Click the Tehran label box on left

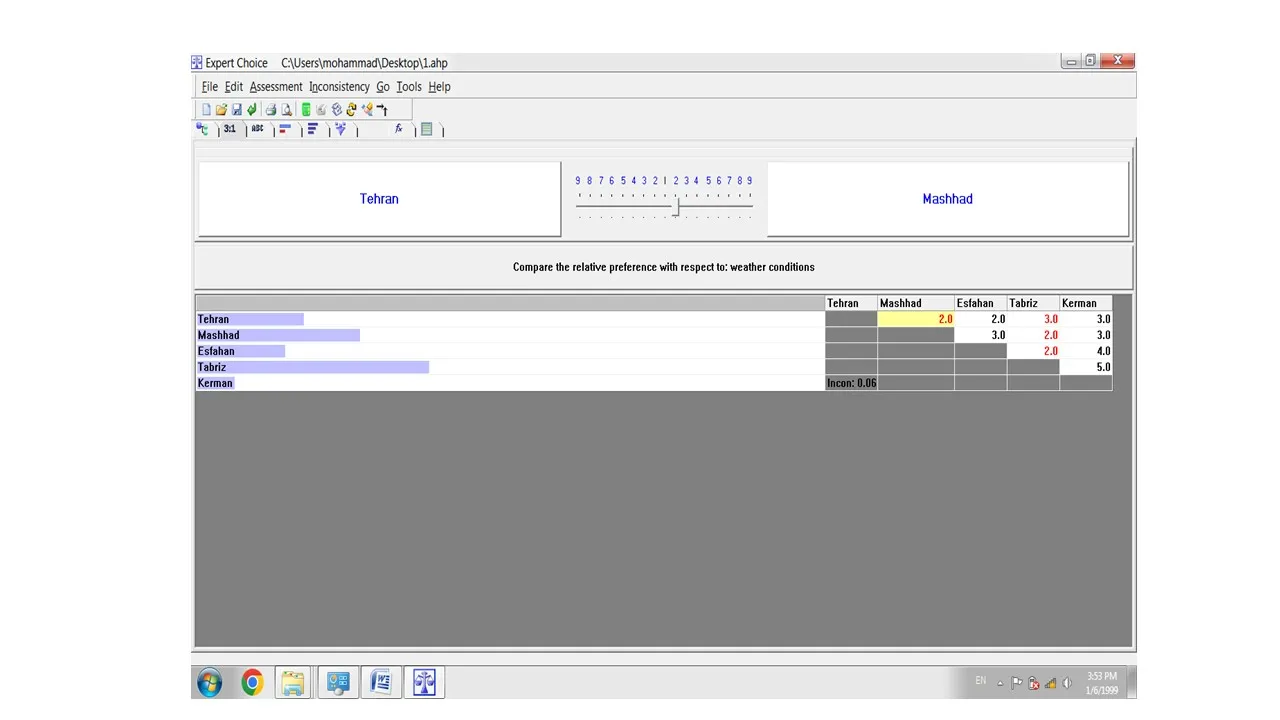point(379,199)
